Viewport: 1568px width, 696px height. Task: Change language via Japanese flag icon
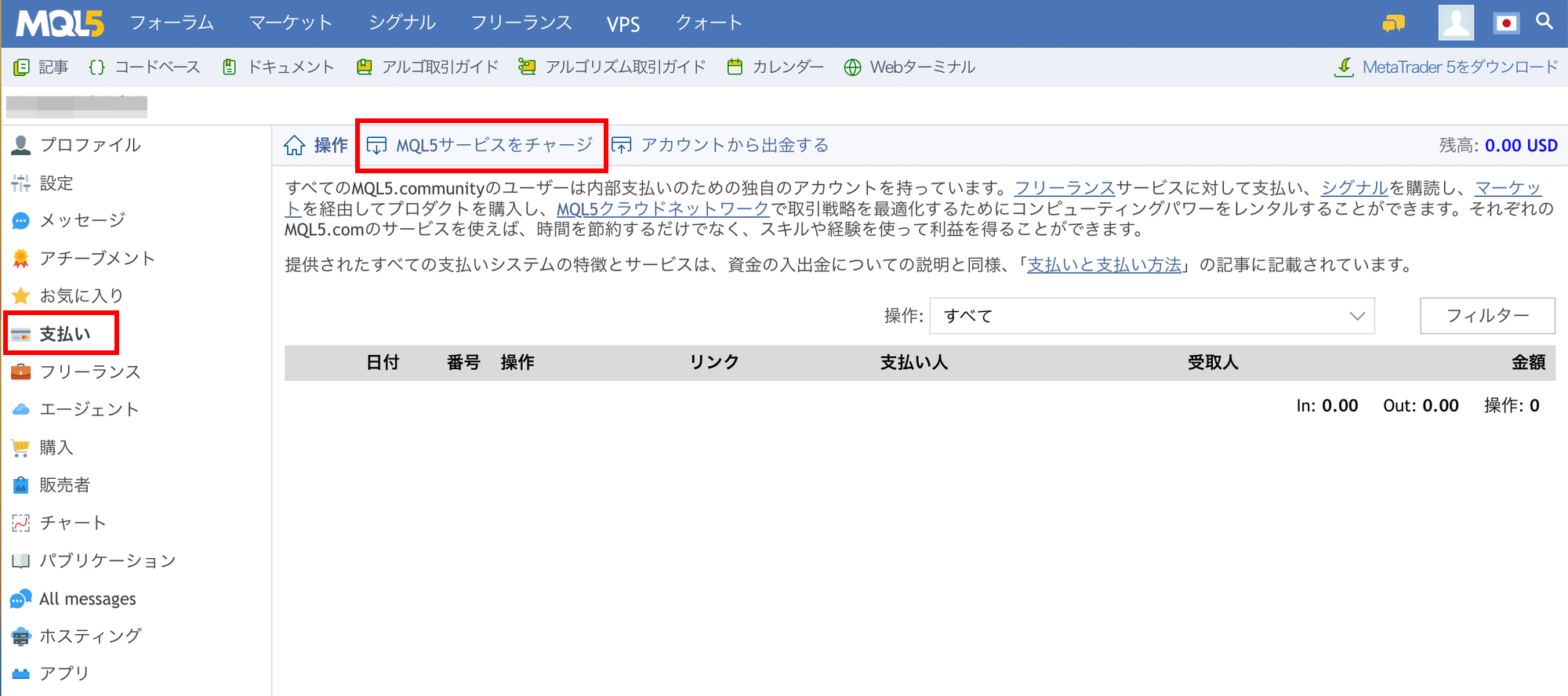coord(1506,23)
